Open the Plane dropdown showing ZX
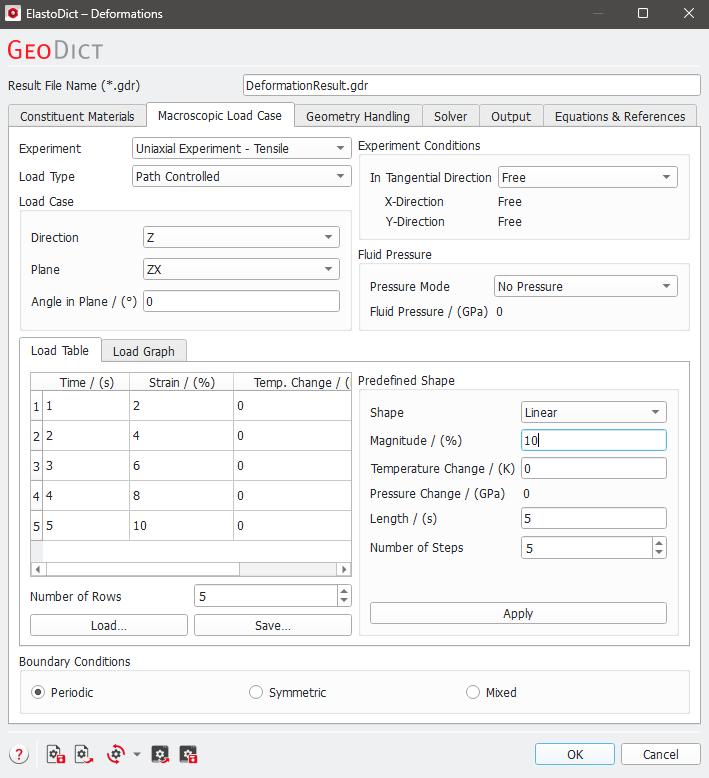 (x=241, y=269)
